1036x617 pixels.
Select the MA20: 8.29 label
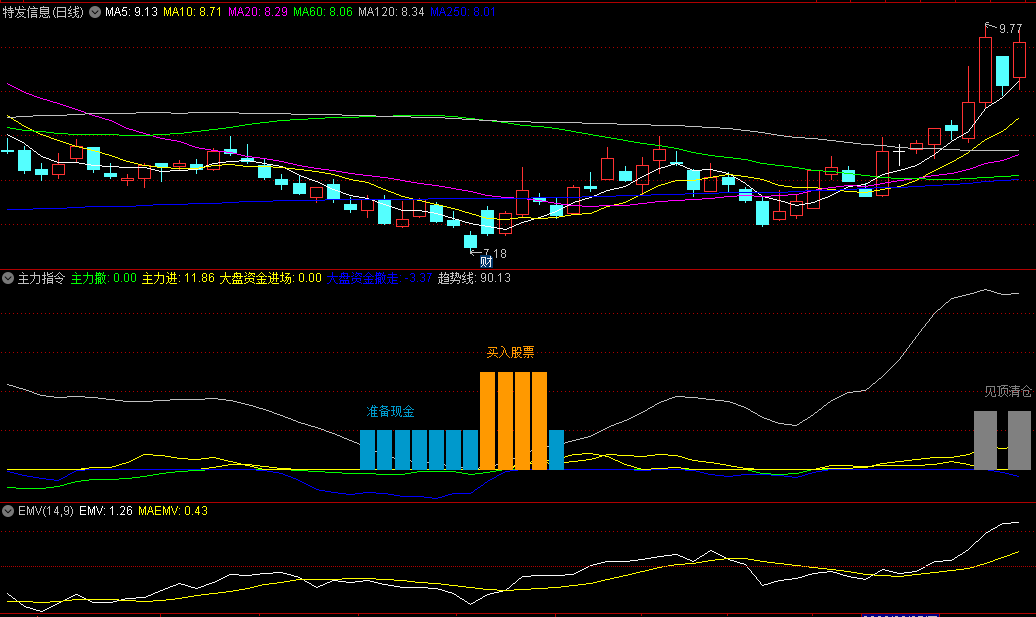[x=258, y=12]
